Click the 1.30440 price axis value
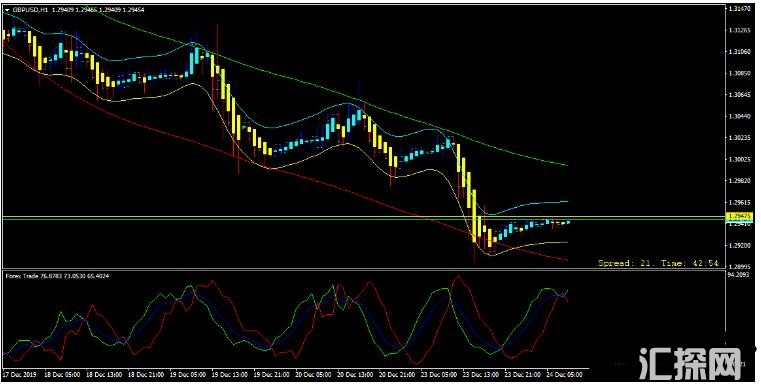This screenshot has width=761, height=388. coord(739,117)
